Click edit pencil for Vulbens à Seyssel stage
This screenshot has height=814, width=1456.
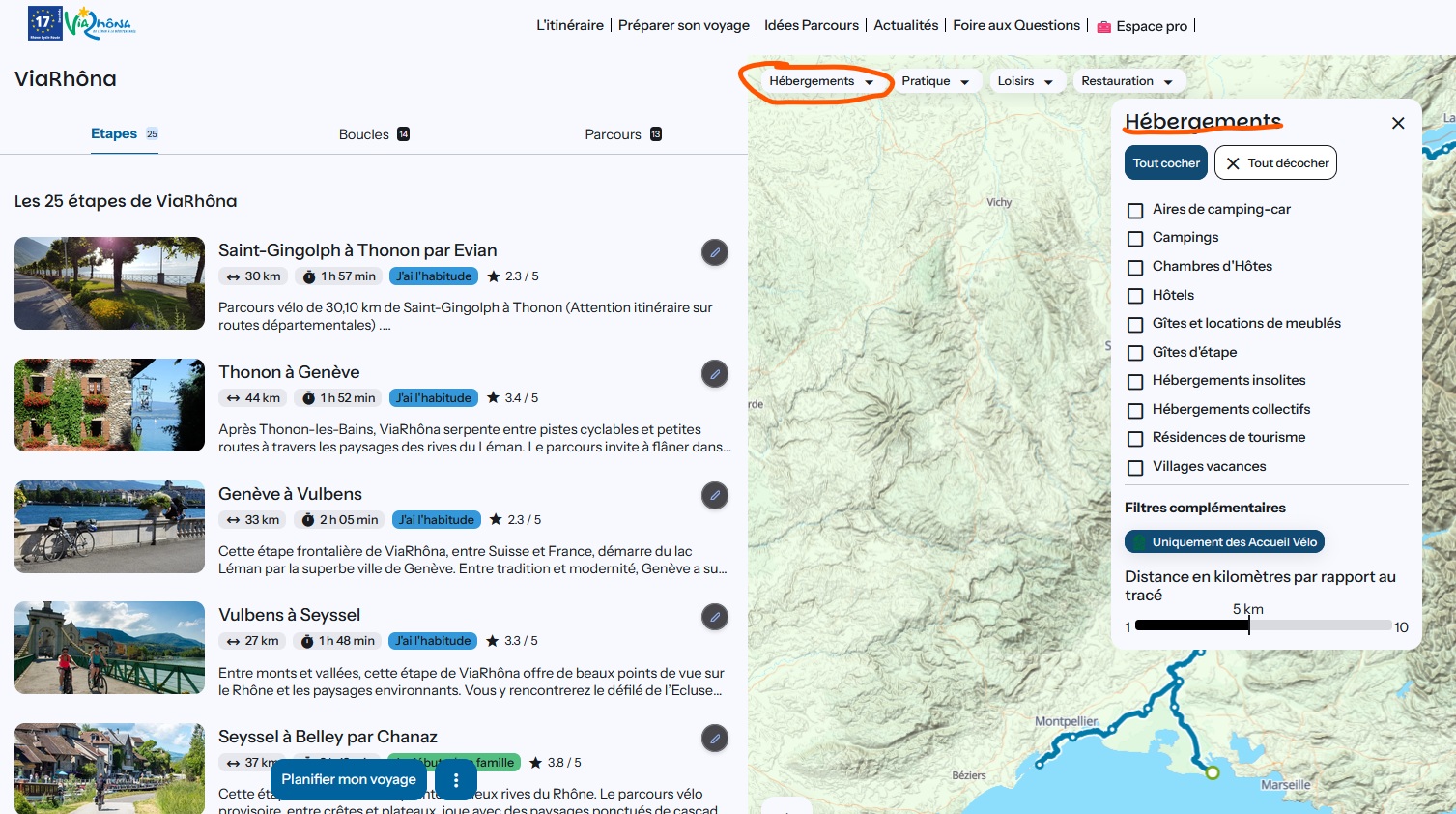(715, 617)
